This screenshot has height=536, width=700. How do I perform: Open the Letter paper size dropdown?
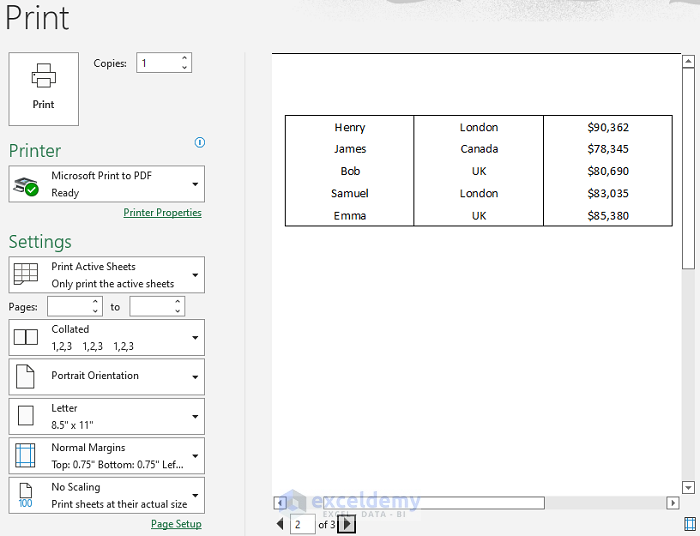[x=107, y=416]
